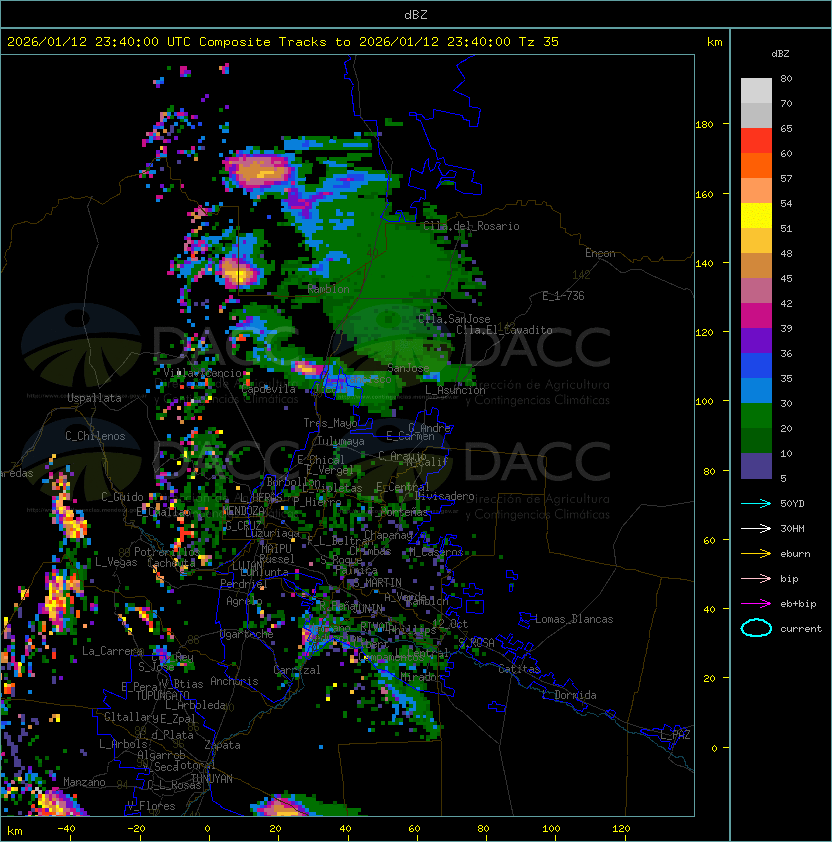Viewport: 832px width, 842px height.
Task: Click the pink bip arrow in legend
Action: [756, 579]
